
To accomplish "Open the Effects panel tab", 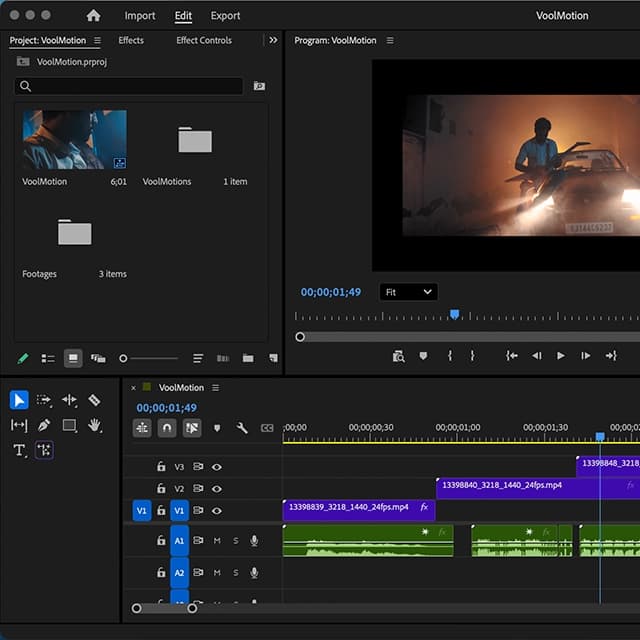I will point(131,40).
